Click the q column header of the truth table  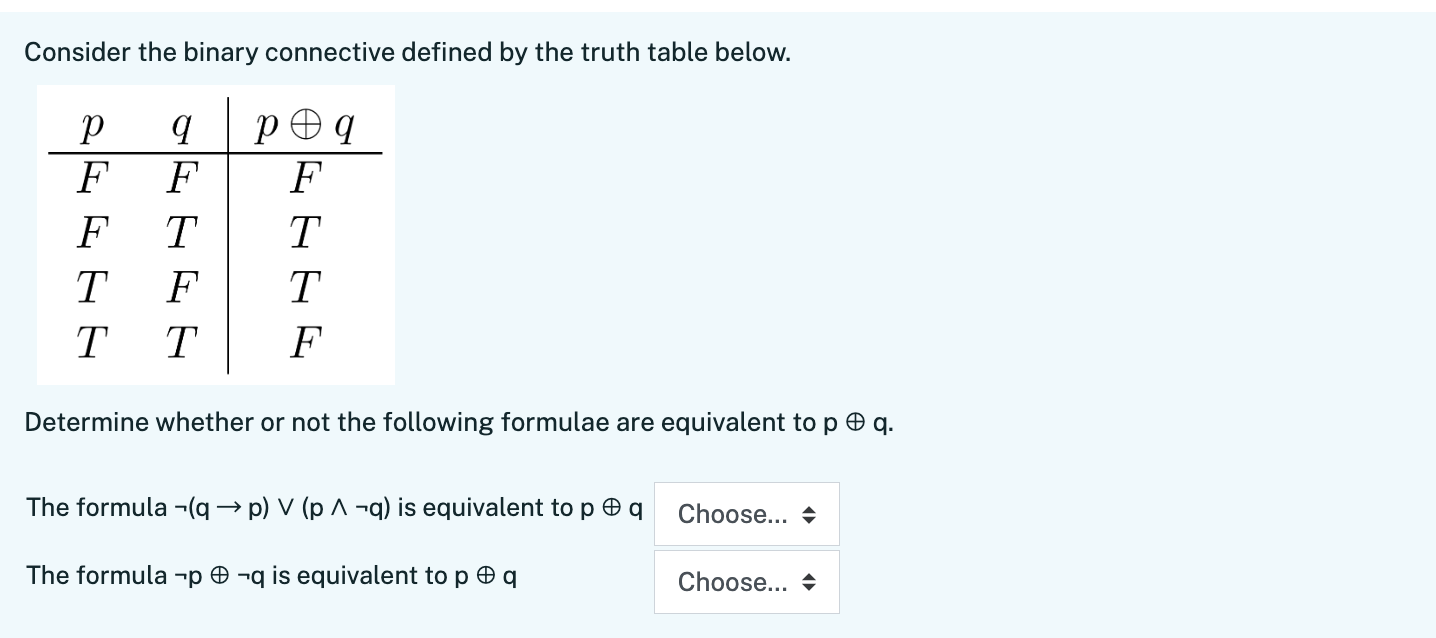(180, 126)
